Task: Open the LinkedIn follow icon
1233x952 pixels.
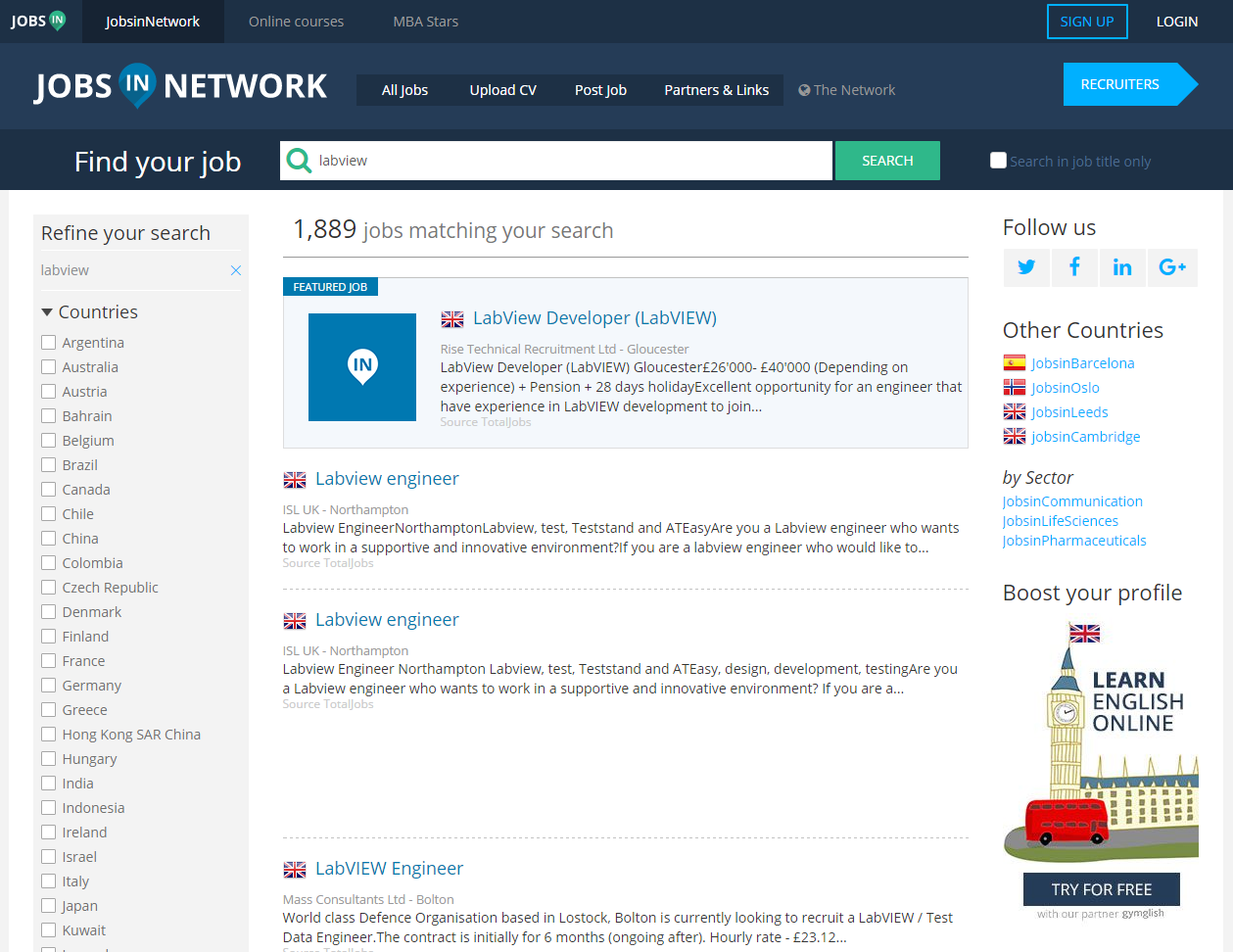Action: (x=1122, y=267)
